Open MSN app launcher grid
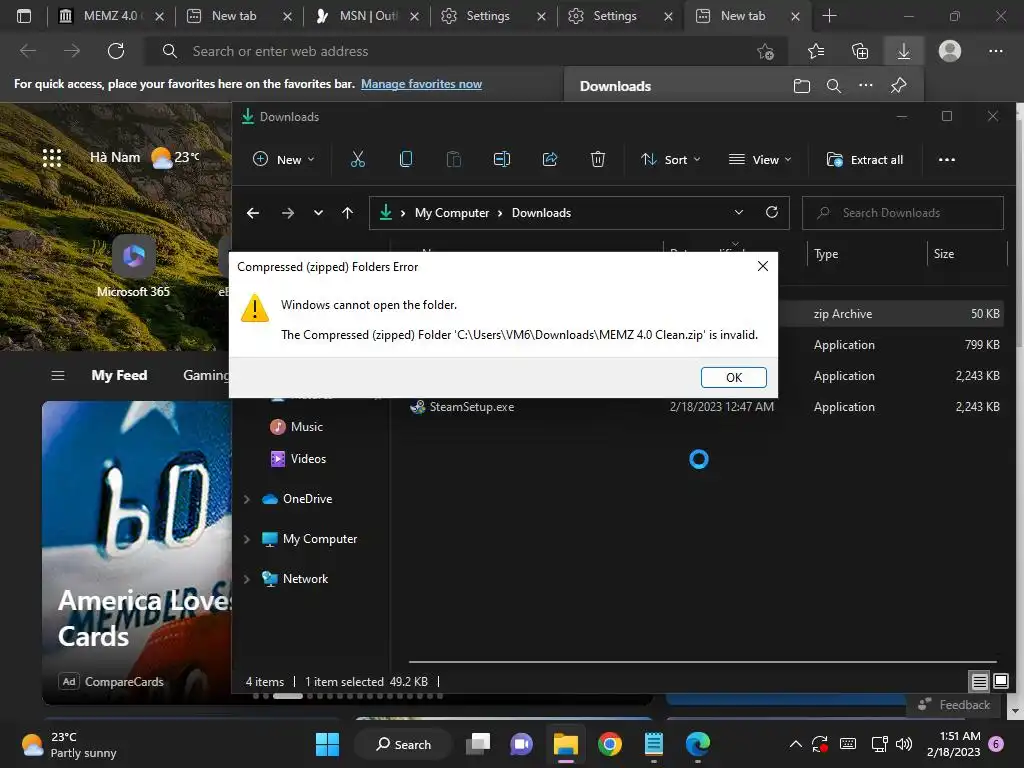This screenshot has height=768, width=1024. [52, 157]
